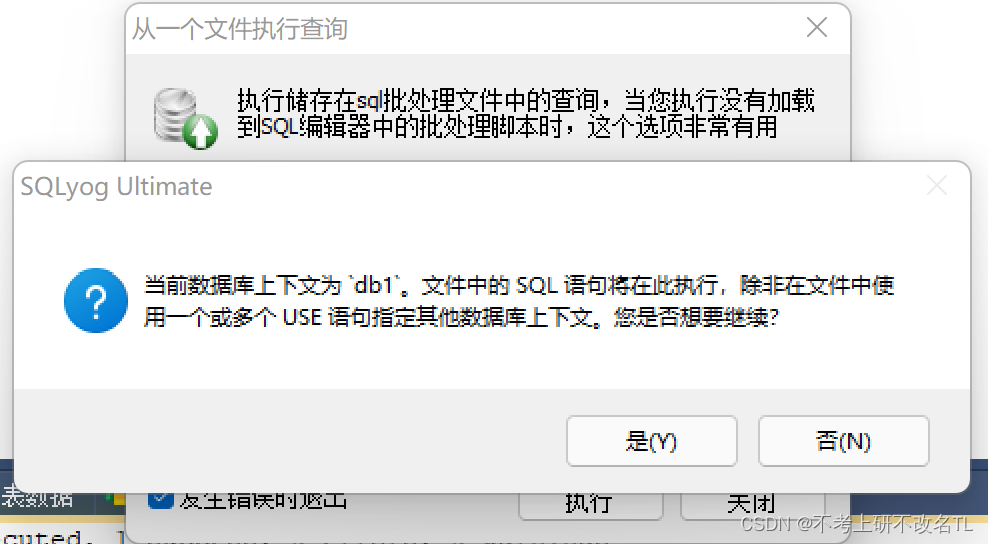Click the 执行储存在sql批处理文件 description text

tap(526, 113)
